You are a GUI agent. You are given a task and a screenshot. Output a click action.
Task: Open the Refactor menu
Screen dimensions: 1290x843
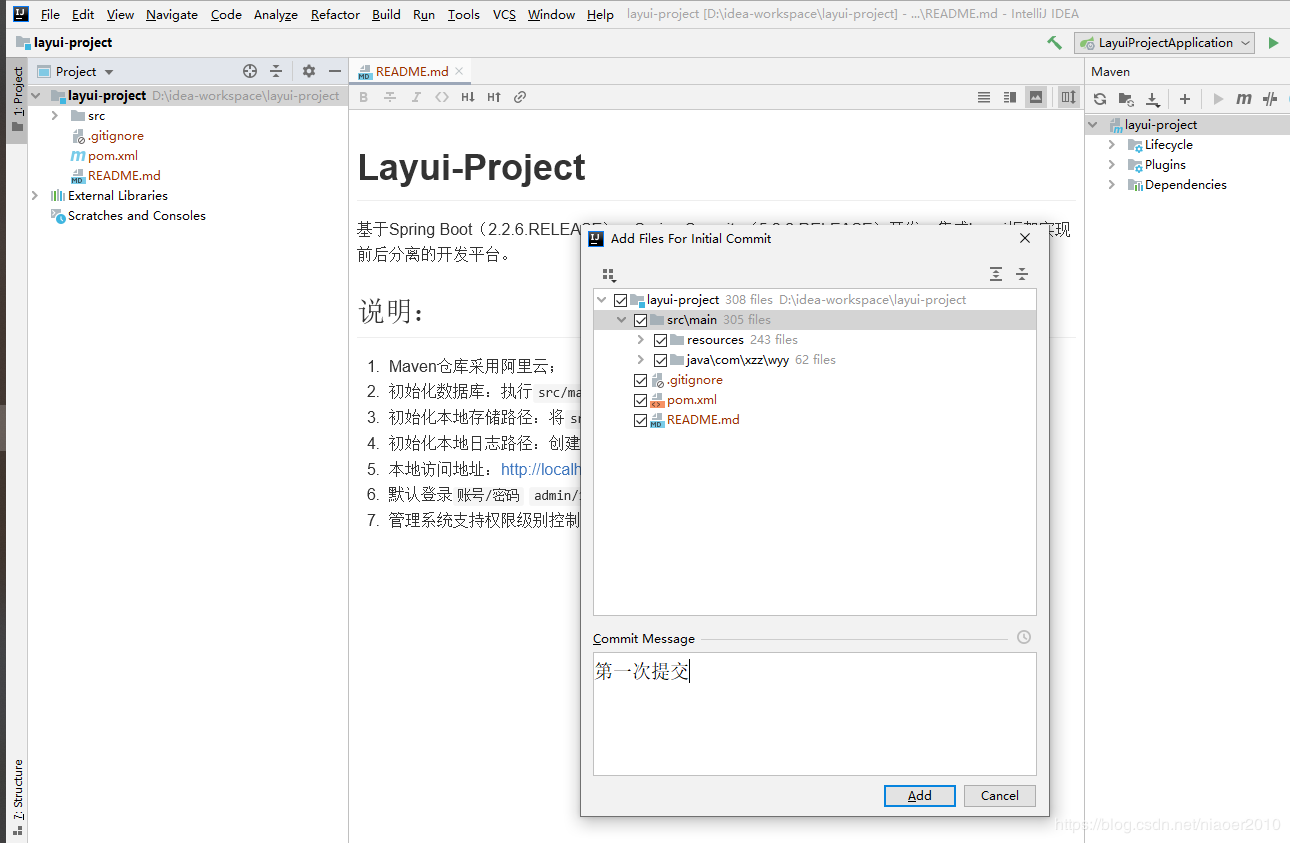pyautogui.click(x=335, y=14)
